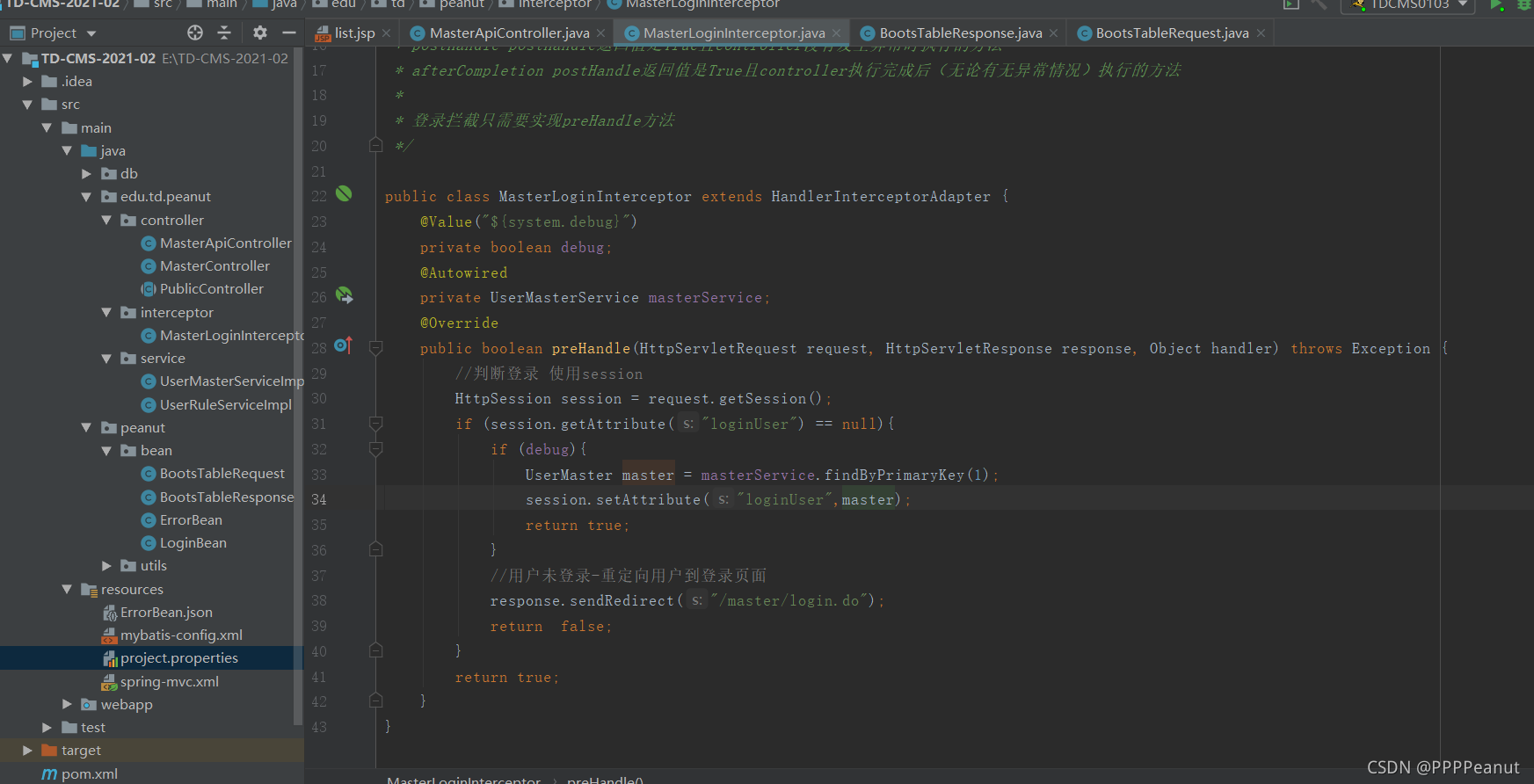
Task: Collapse the interceptor package
Action: pyautogui.click(x=106, y=312)
